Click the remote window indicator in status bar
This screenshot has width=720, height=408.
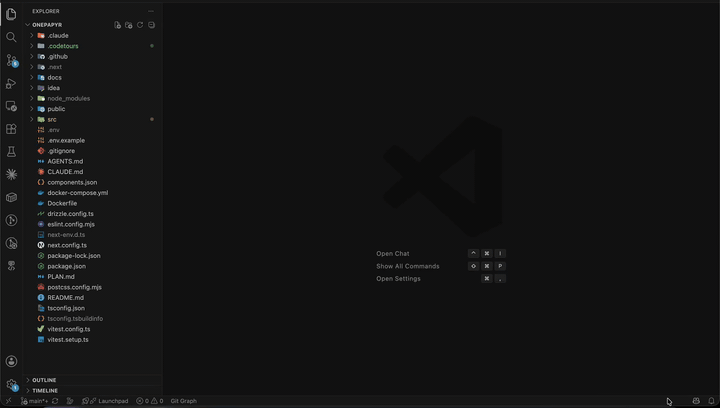[8, 401]
